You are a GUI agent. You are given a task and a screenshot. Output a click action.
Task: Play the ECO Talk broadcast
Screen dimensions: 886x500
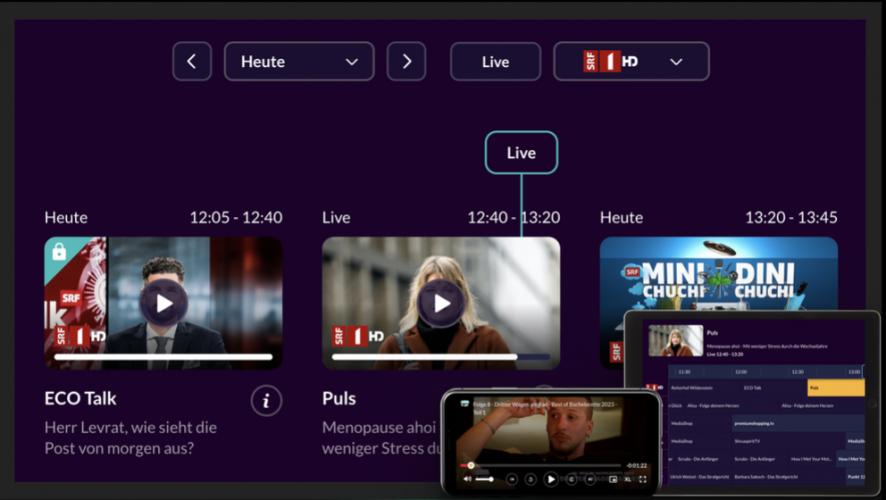[x=164, y=303]
